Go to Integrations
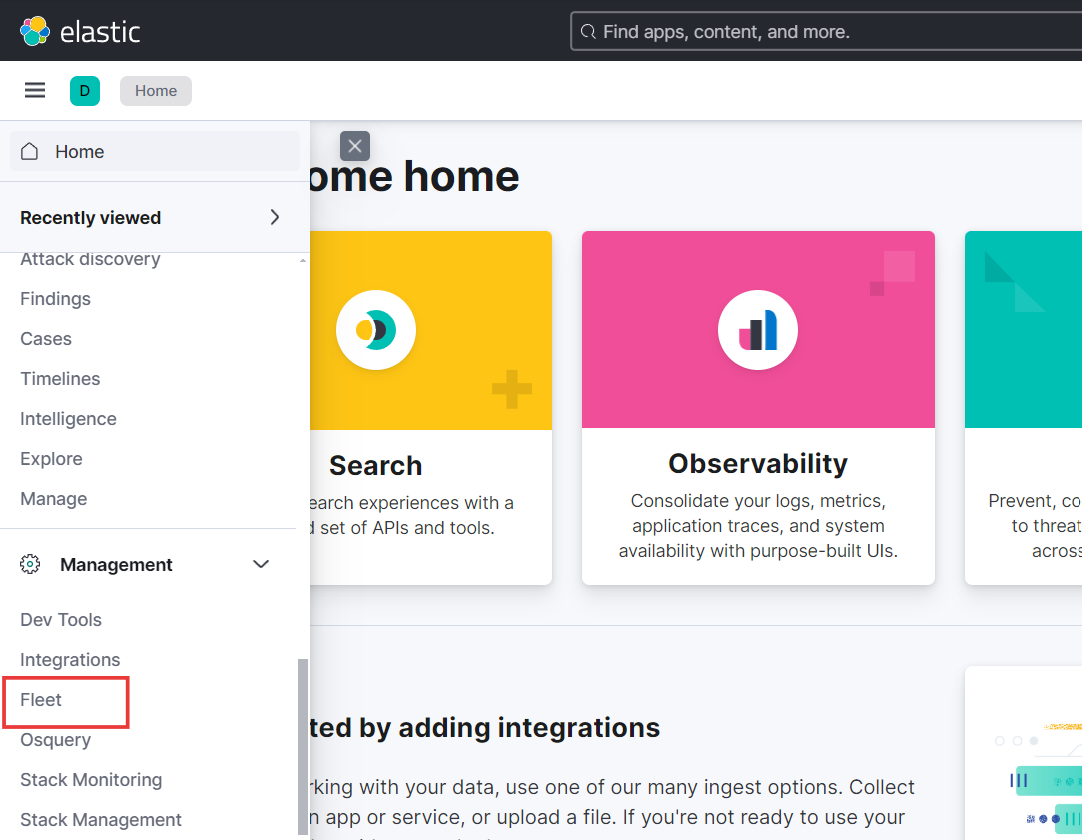Image resolution: width=1082 pixels, height=840 pixels. [70, 660]
